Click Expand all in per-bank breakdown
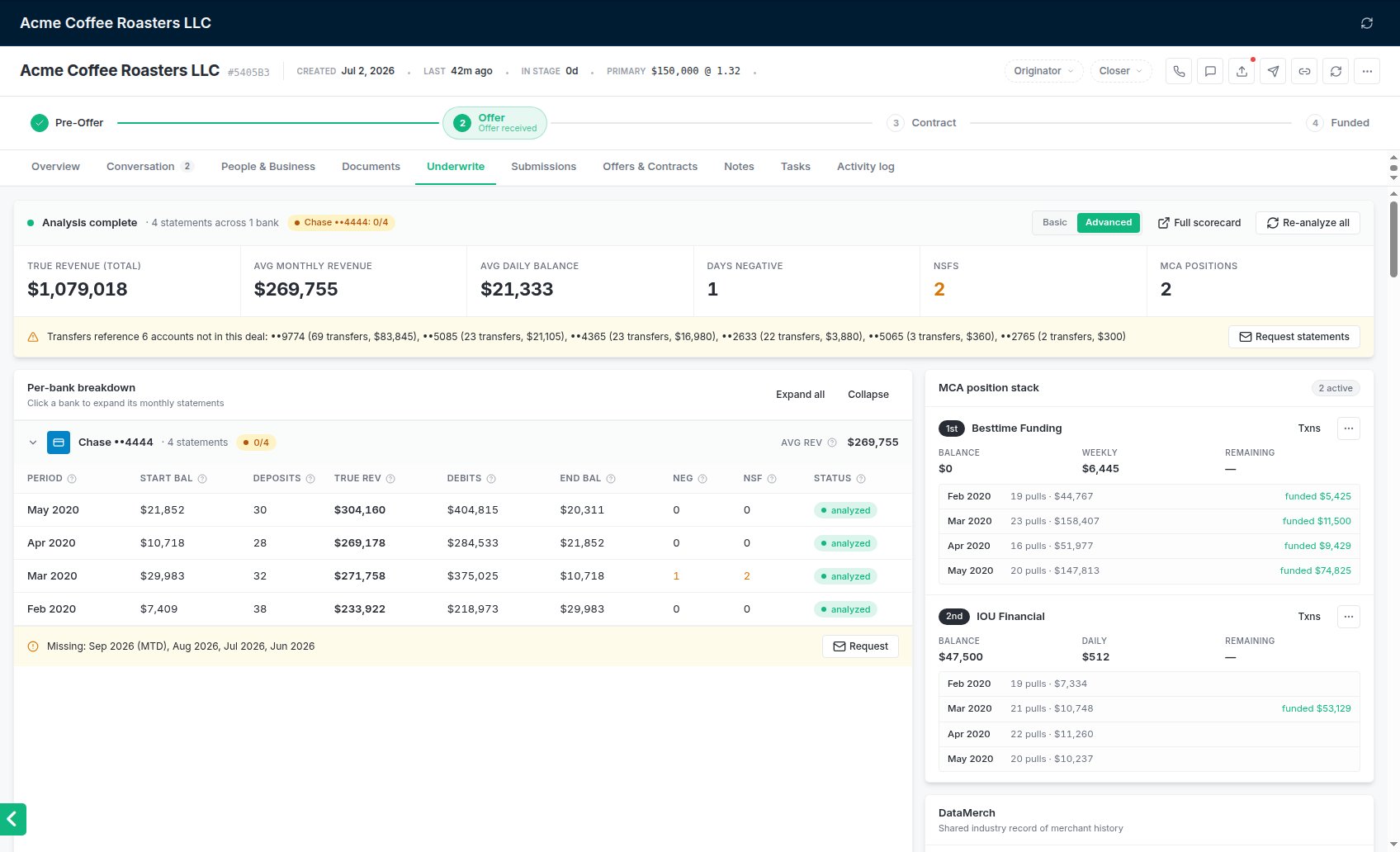Image resolution: width=1400 pixels, height=852 pixels. click(800, 395)
